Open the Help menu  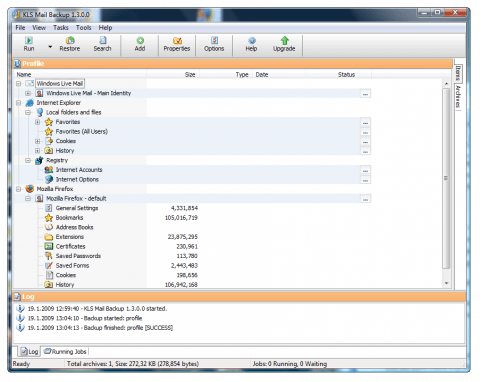tap(105, 28)
